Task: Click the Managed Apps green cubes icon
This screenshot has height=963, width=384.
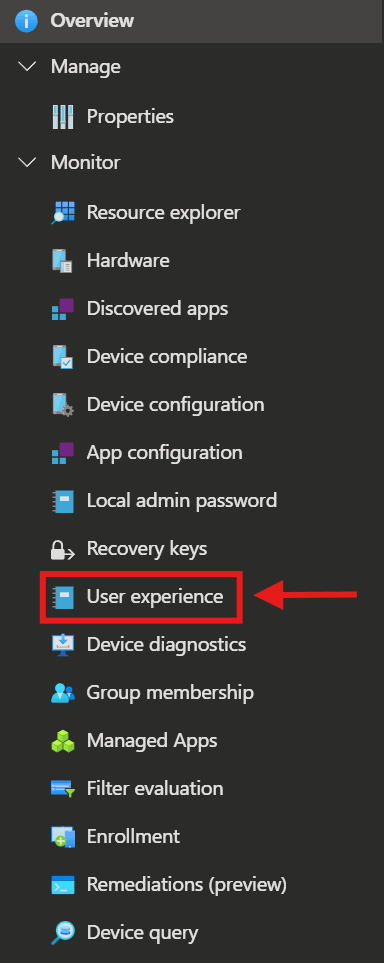Action: click(63, 741)
